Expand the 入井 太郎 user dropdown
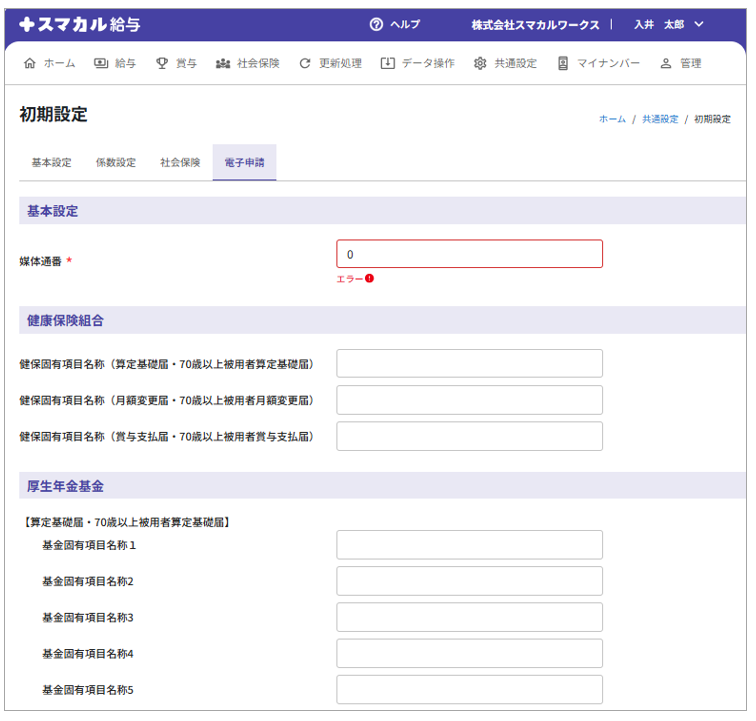This screenshot has width=756, height=721. [x=699, y=24]
